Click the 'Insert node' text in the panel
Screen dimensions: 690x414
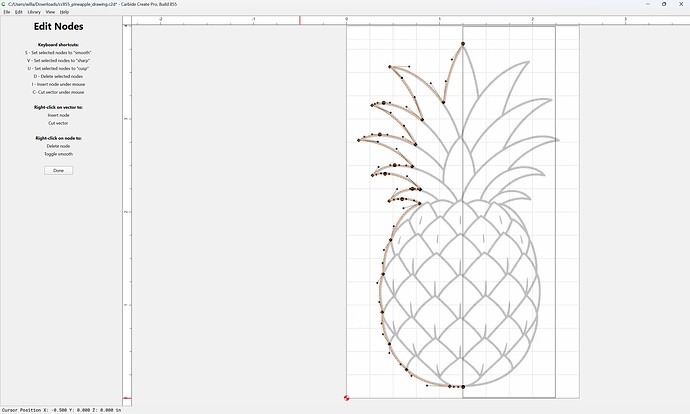[x=58, y=115]
